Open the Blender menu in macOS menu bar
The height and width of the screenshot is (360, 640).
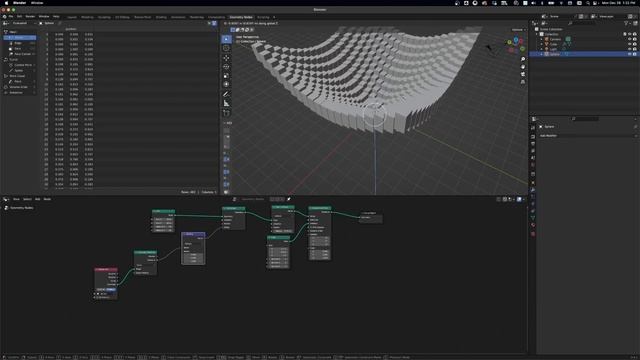point(19,3)
